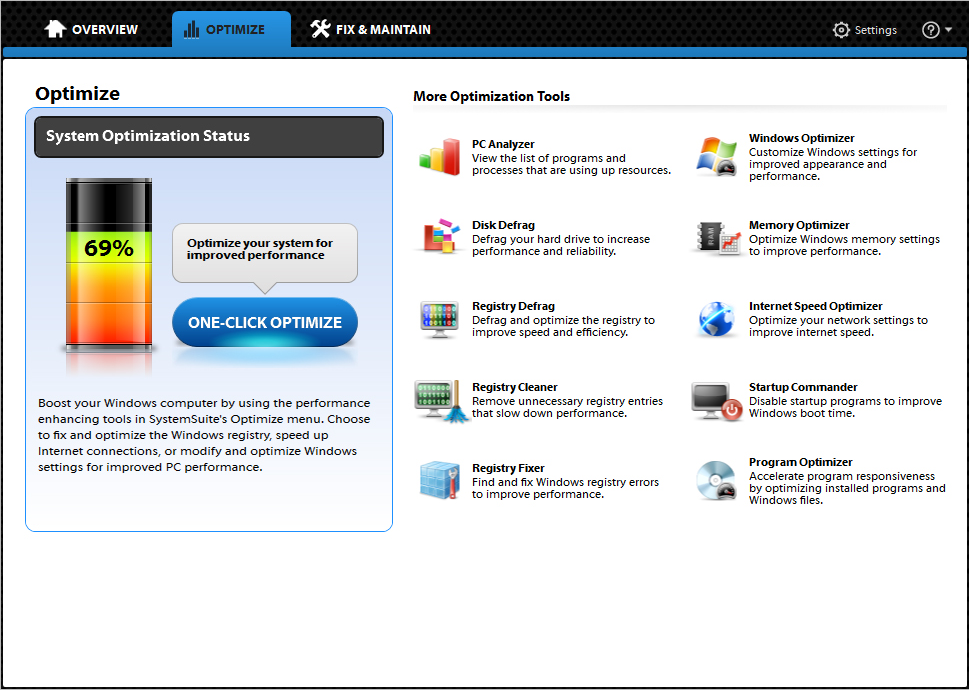Click the Disk Defrag blocks icon
The width and height of the screenshot is (969, 690).
point(438,238)
